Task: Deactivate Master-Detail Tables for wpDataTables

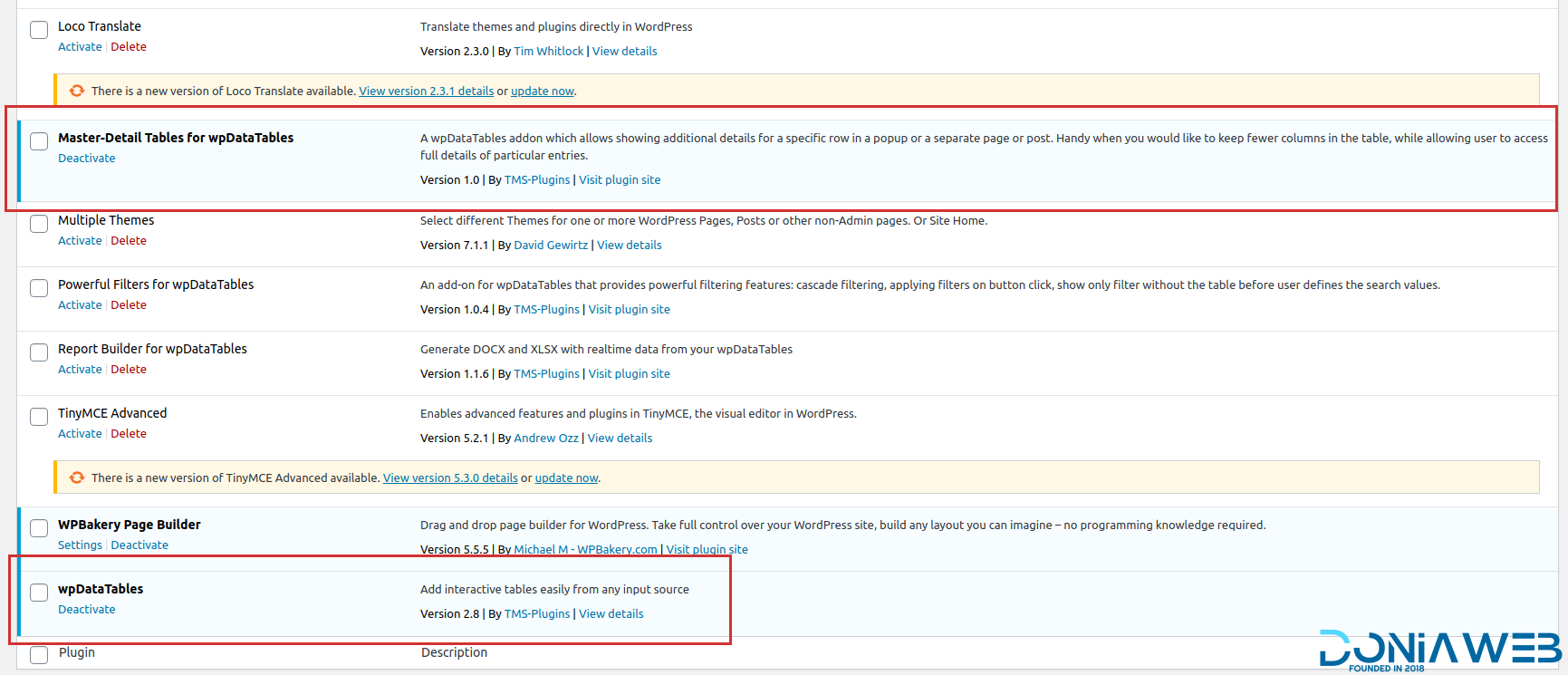Action: pos(87,159)
